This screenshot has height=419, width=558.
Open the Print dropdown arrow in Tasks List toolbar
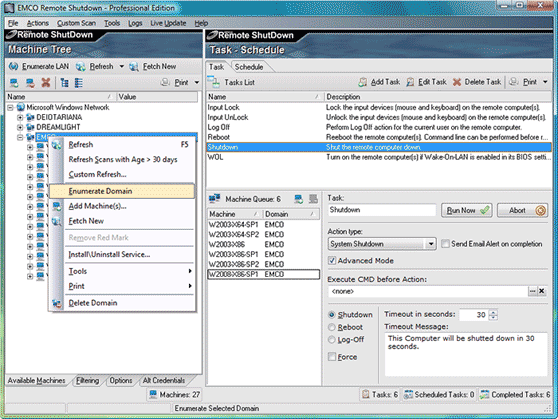[x=545, y=82]
